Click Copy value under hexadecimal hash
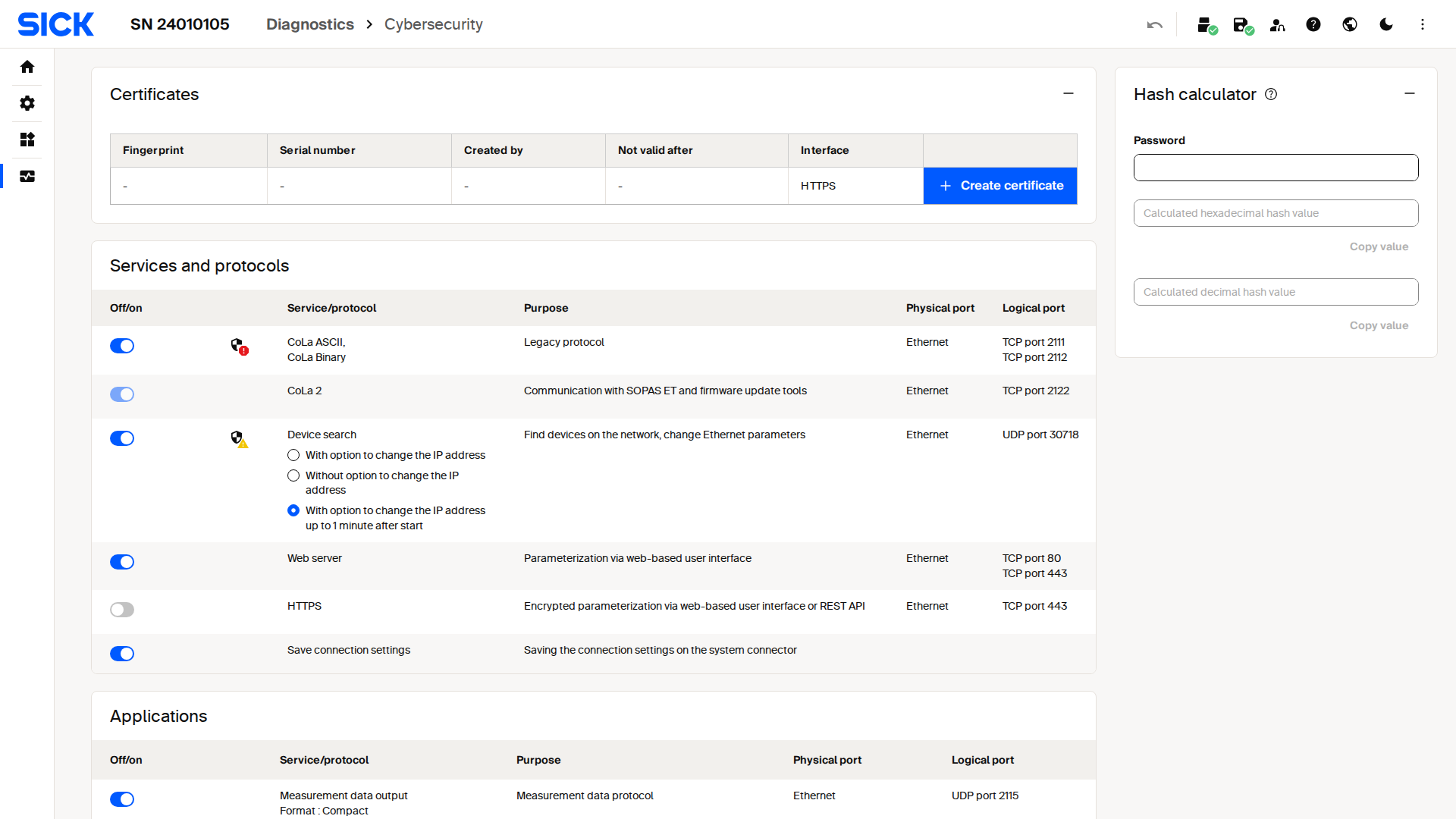This screenshot has width=1456, height=819. (1379, 246)
